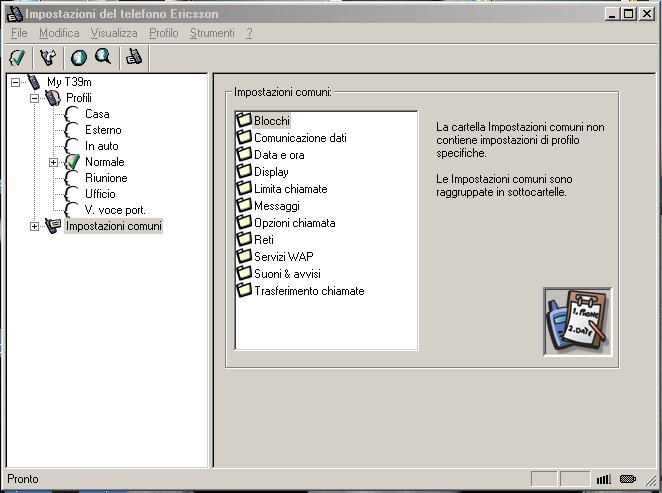Click the Suoni & avvisi folder icon
662x493 pixels.
tap(244, 273)
